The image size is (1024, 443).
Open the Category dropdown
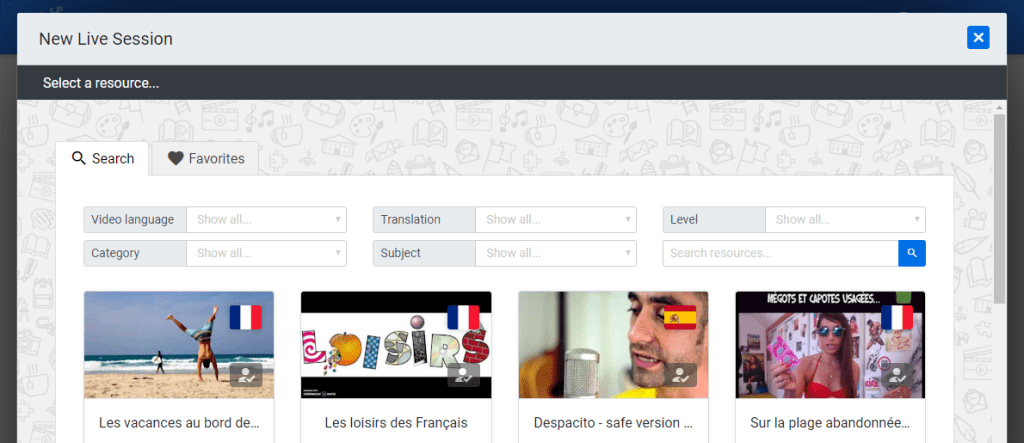click(266, 253)
